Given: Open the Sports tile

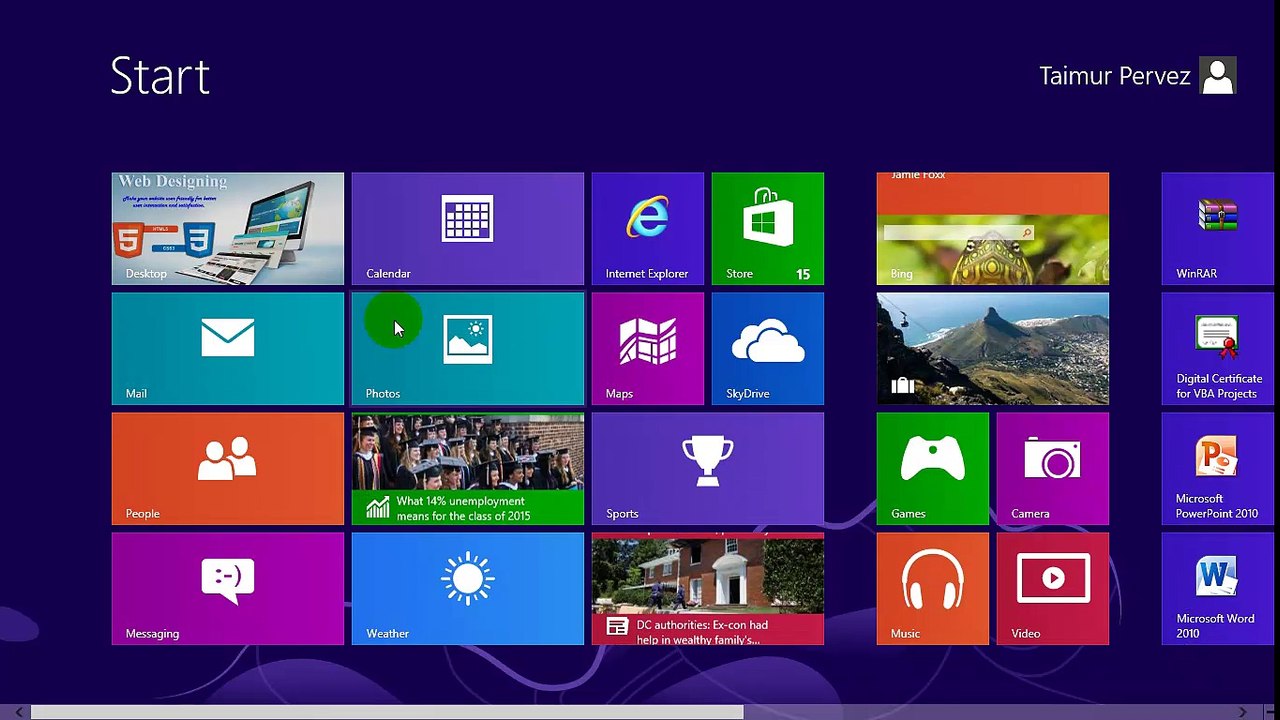Looking at the screenshot, I should point(708,469).
